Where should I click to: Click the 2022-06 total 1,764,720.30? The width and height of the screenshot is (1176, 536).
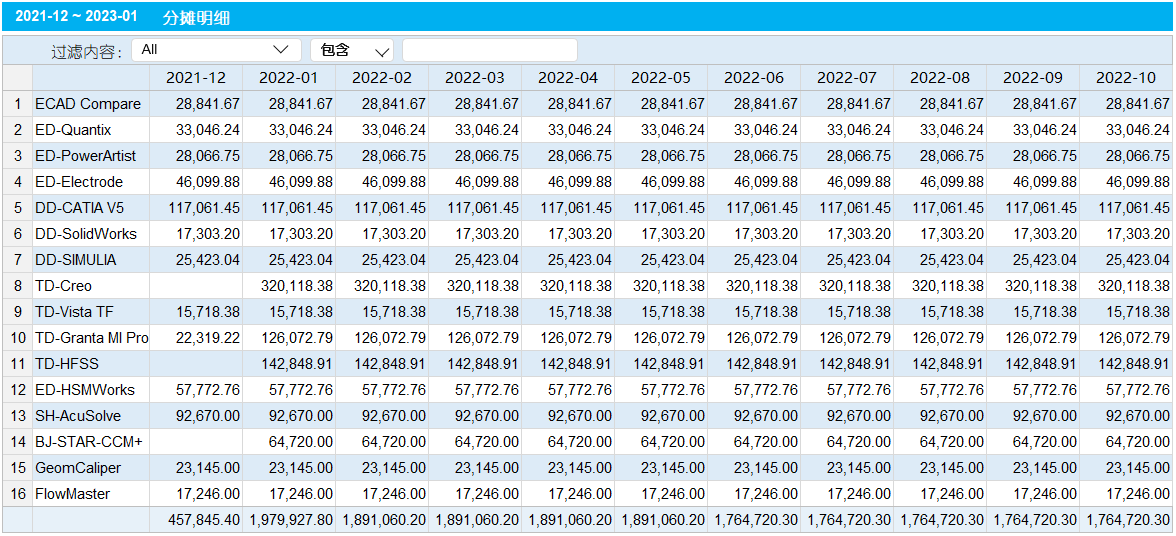[756, 520]
